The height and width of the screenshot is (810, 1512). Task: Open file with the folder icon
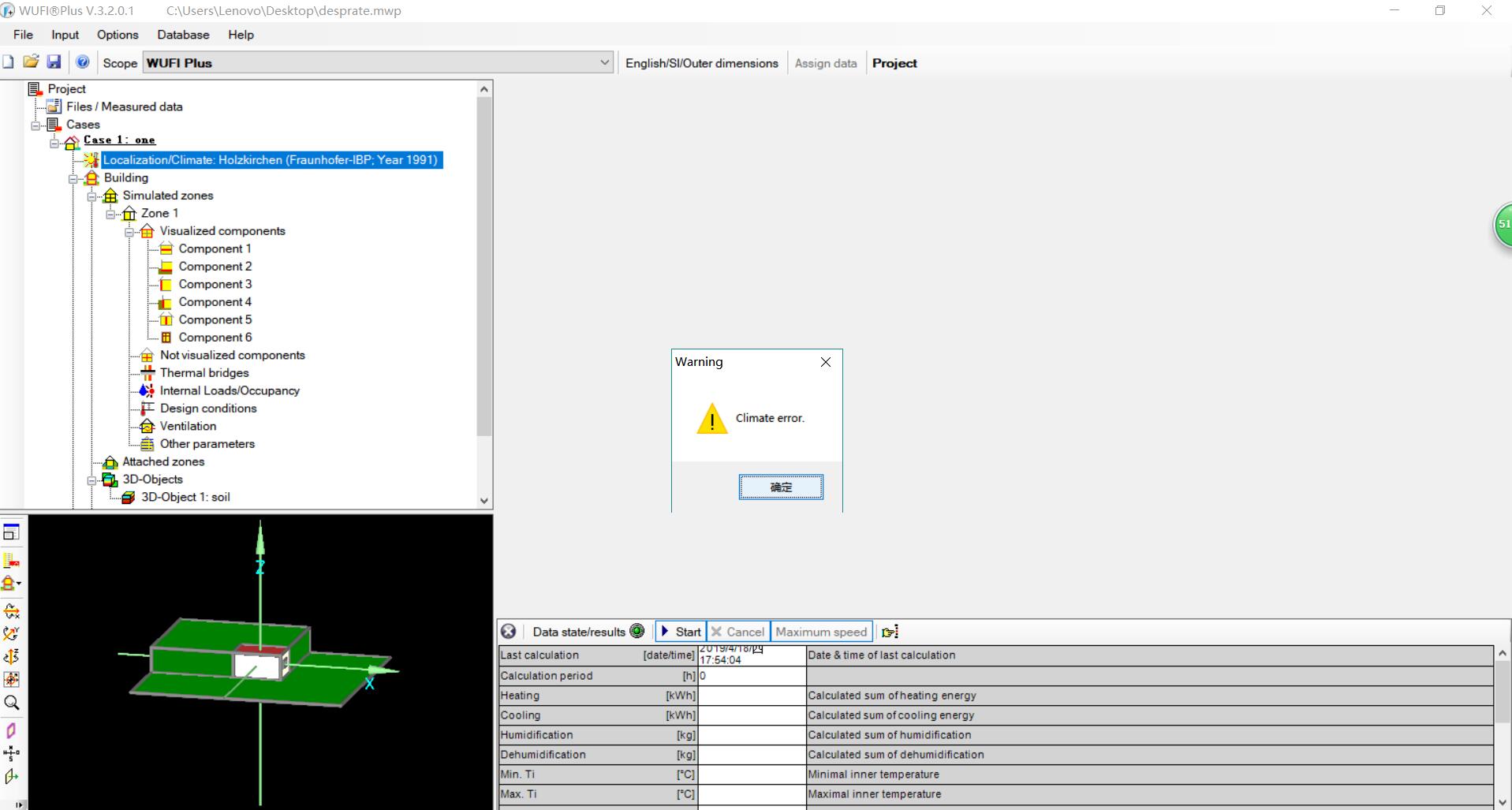click(x=31, y=62)
